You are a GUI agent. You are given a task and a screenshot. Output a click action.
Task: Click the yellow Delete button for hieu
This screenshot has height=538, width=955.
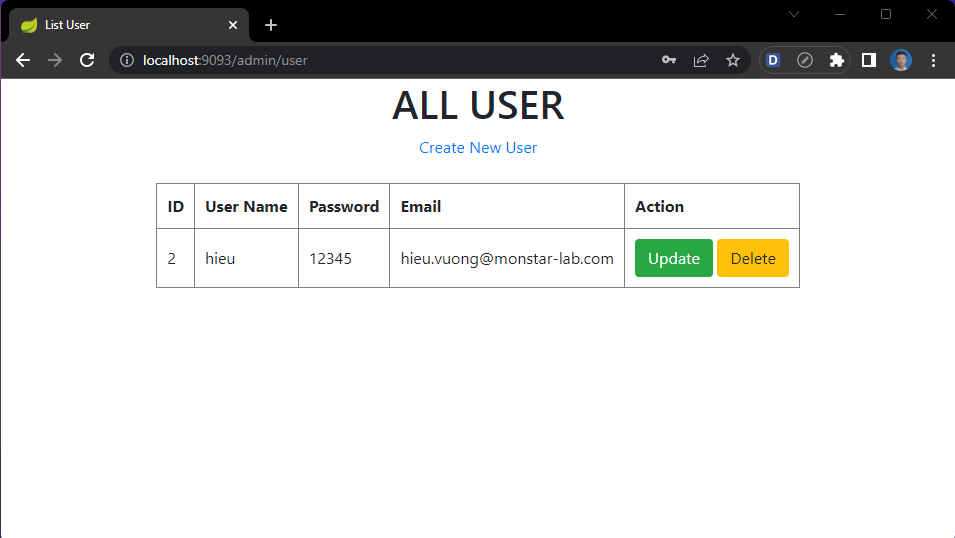tap(753, 258)
